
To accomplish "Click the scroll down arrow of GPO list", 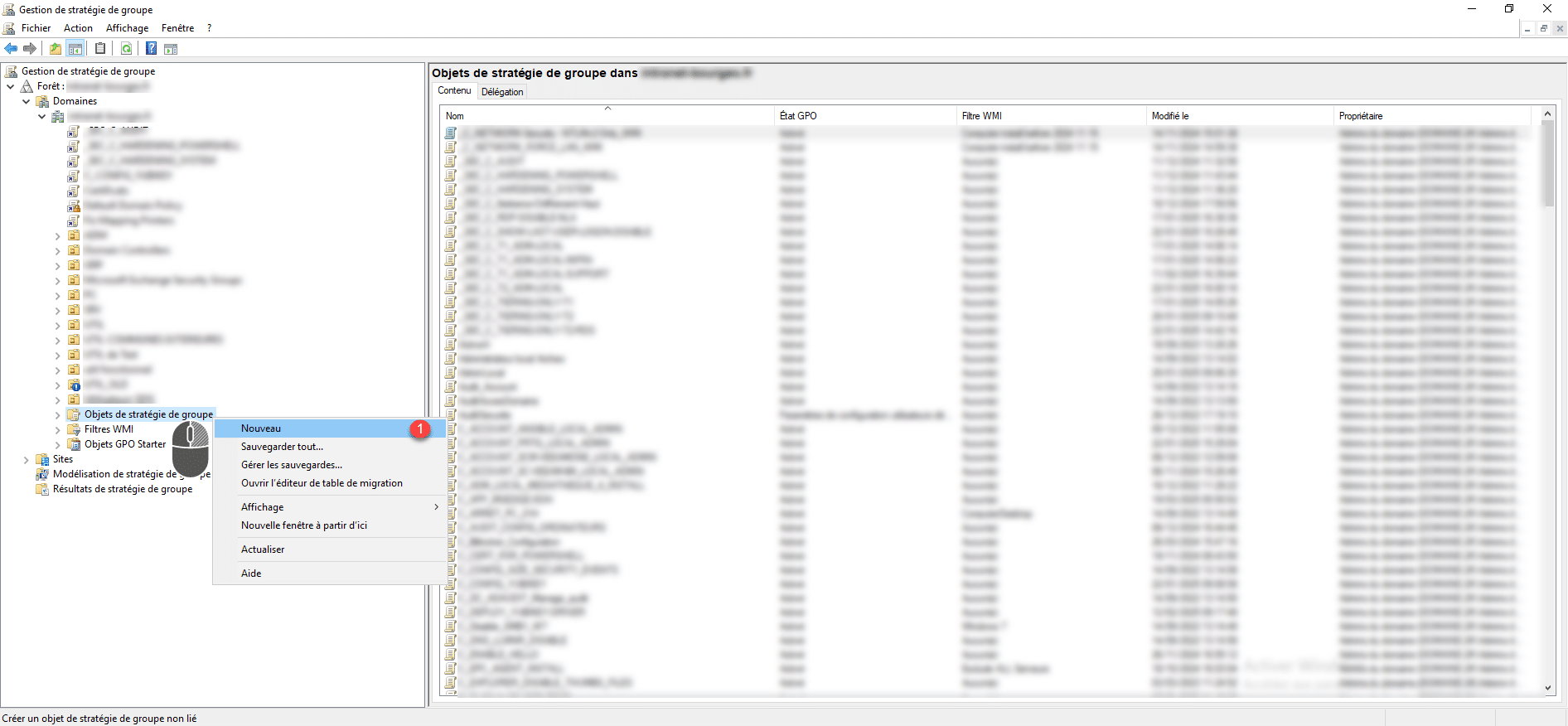I will (x=1547, y=688).
